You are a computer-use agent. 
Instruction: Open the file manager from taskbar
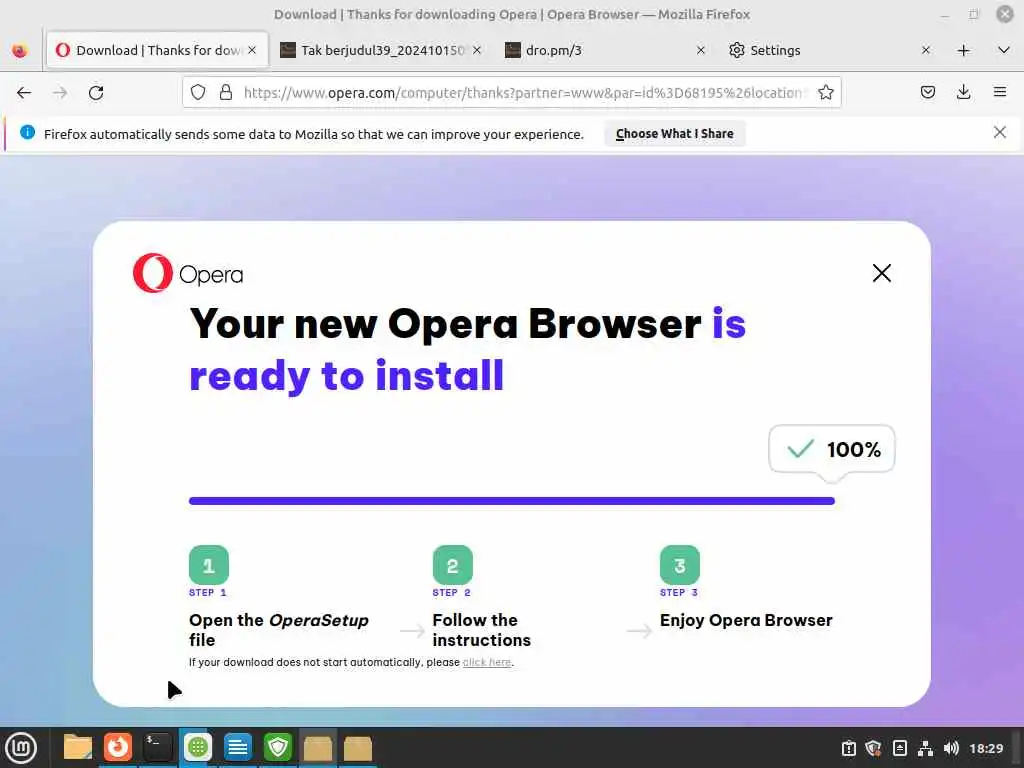pyautogui.click(x=78, y=747)
